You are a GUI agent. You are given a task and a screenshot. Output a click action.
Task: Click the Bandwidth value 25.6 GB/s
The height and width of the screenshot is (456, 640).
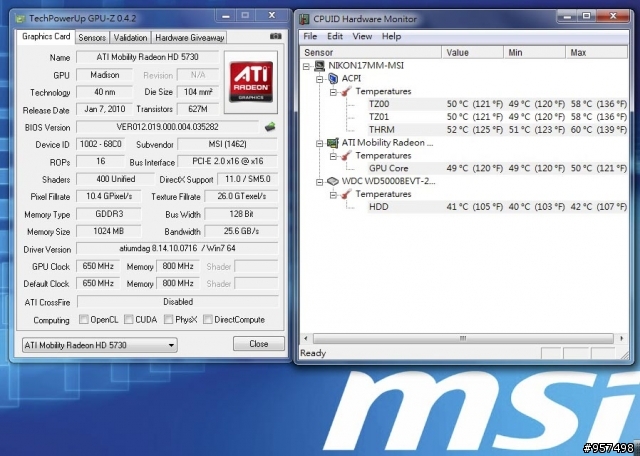[x=241, y=231]
